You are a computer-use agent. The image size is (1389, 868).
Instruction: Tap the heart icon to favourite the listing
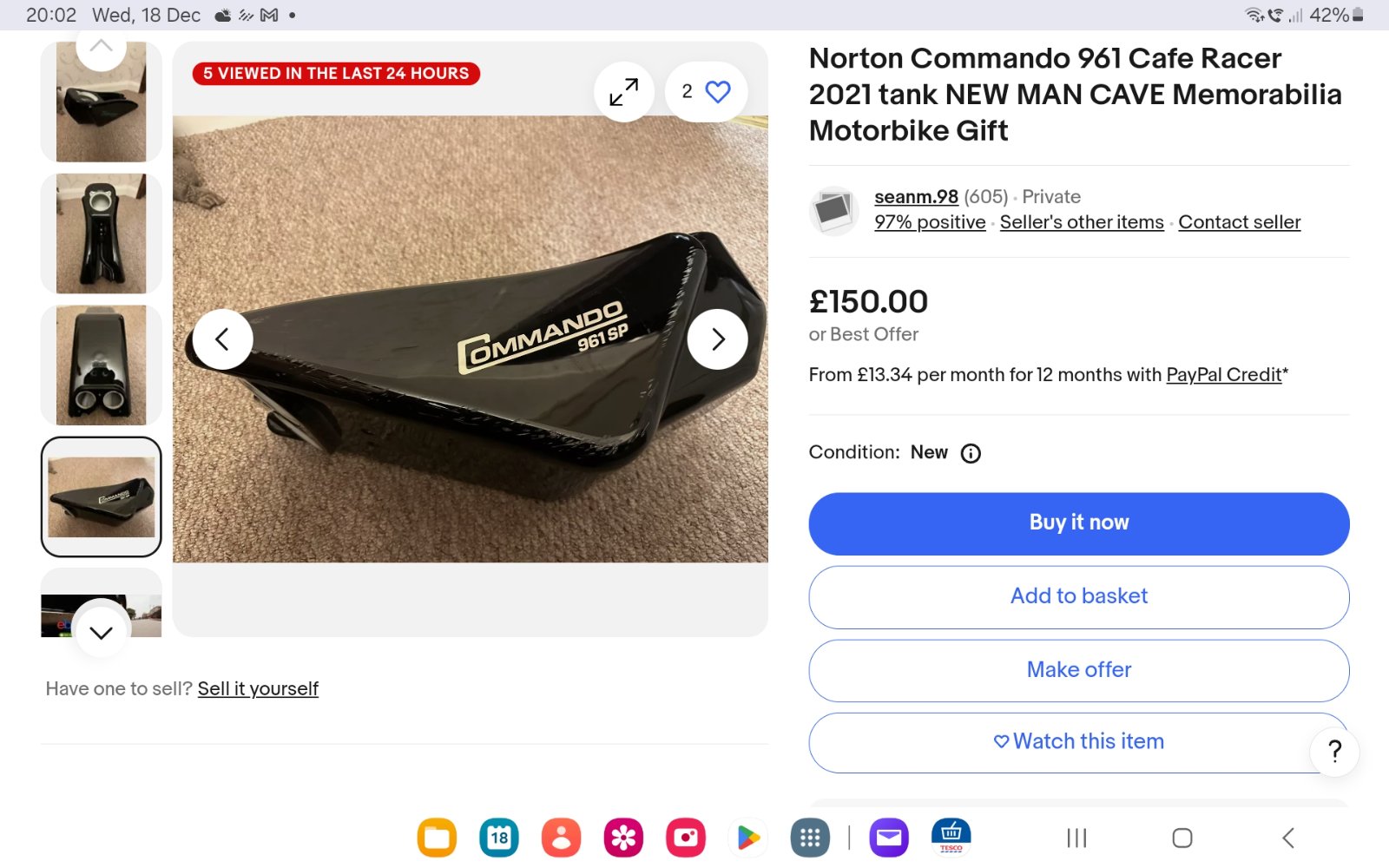(717, 92)
